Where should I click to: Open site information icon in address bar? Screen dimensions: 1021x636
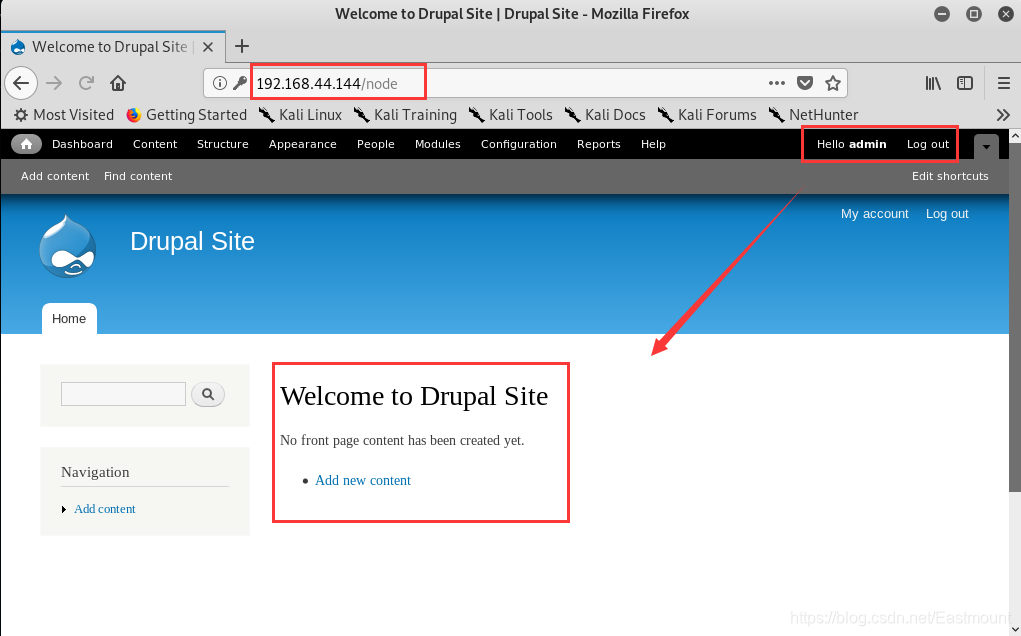220,83
